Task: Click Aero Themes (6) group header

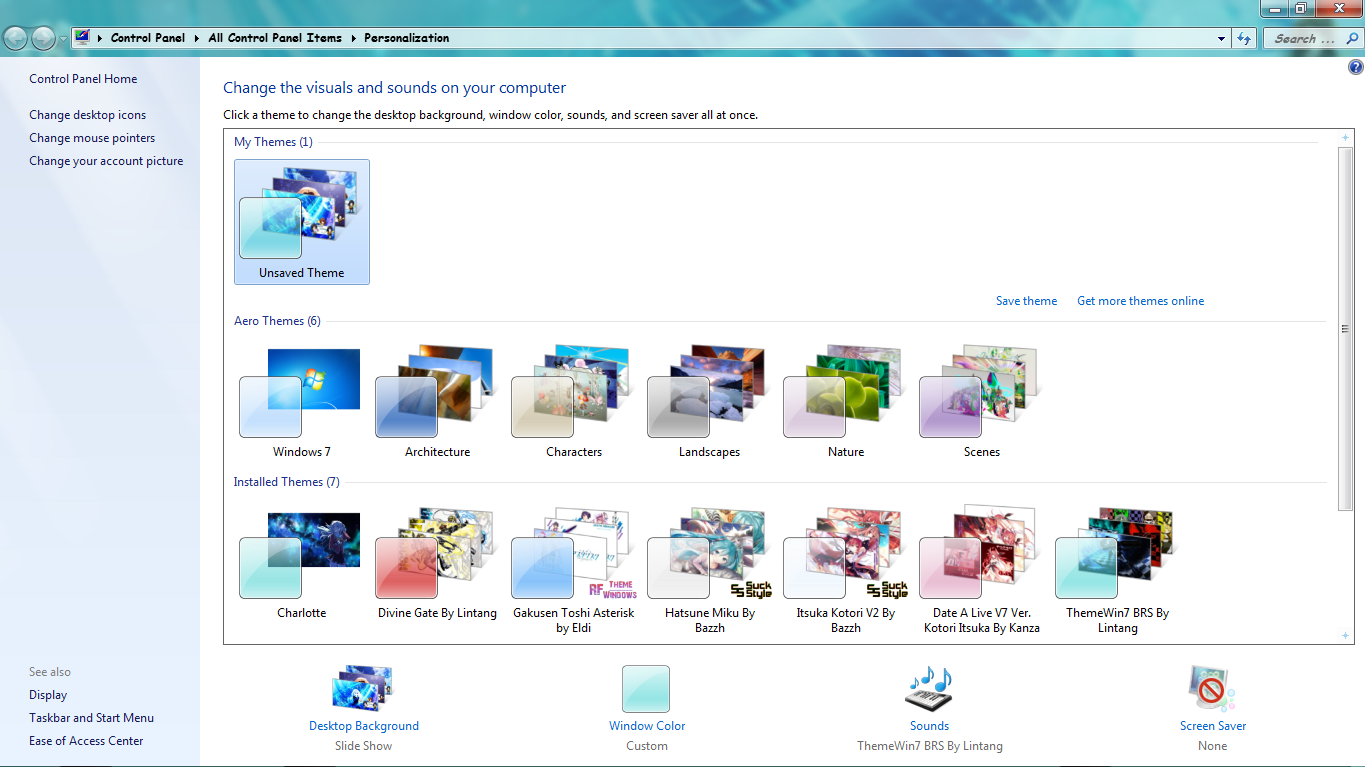Action: click(x=277, y=321)
